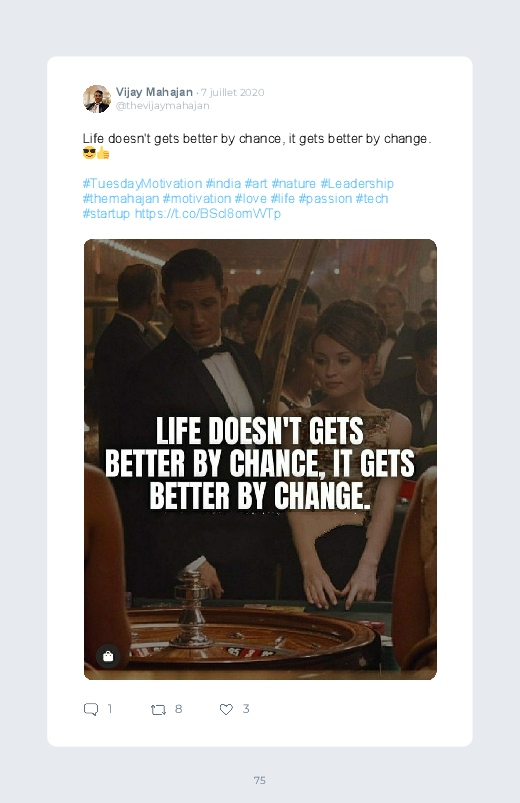The height and width of the screenshot is (803, 520).
Task: Open the #themahajan hashtag
Action: click(121, 198)
